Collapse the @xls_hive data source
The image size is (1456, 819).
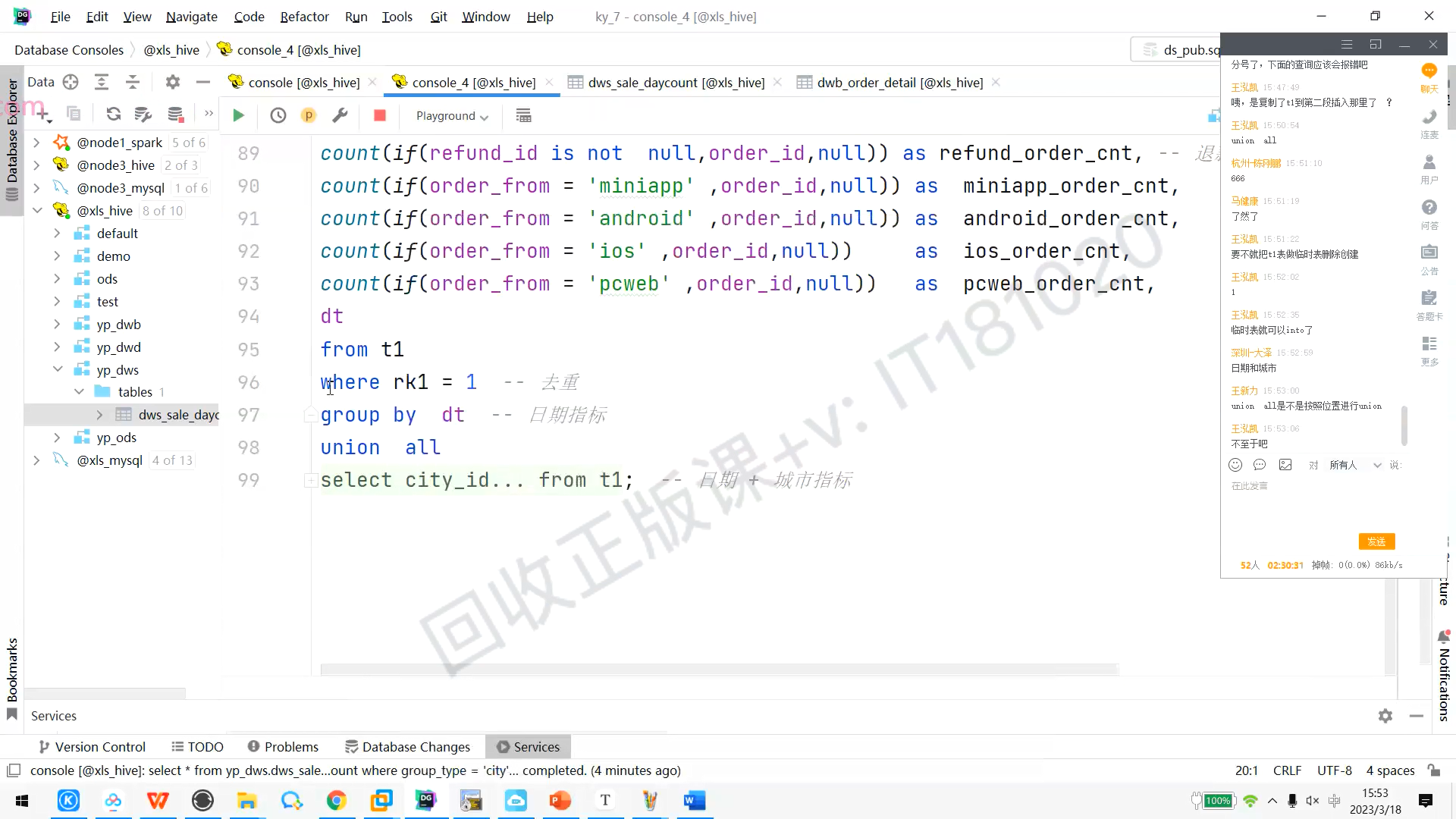click(x=37, y=211)
